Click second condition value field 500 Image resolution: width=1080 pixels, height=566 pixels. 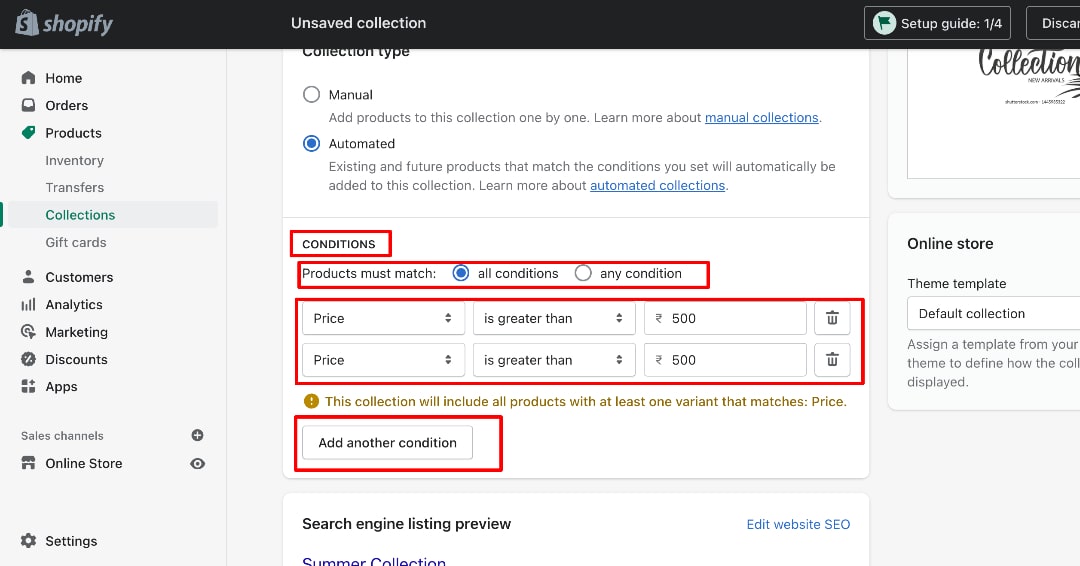click(725, 359)
